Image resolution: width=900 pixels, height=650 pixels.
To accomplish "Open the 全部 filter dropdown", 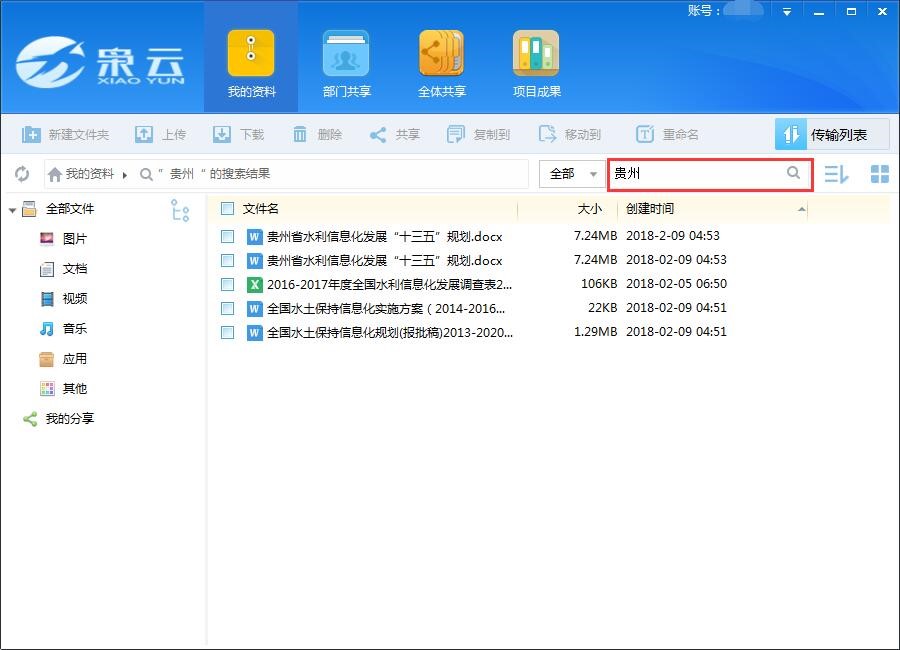I will [x=573, y=174].
